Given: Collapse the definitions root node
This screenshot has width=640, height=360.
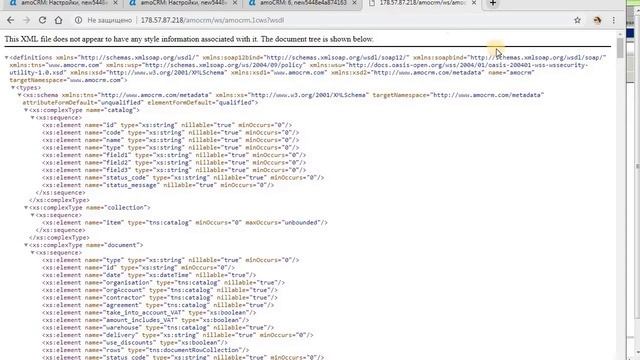Looking at the screenshot, I should click(x=7, y=58).
